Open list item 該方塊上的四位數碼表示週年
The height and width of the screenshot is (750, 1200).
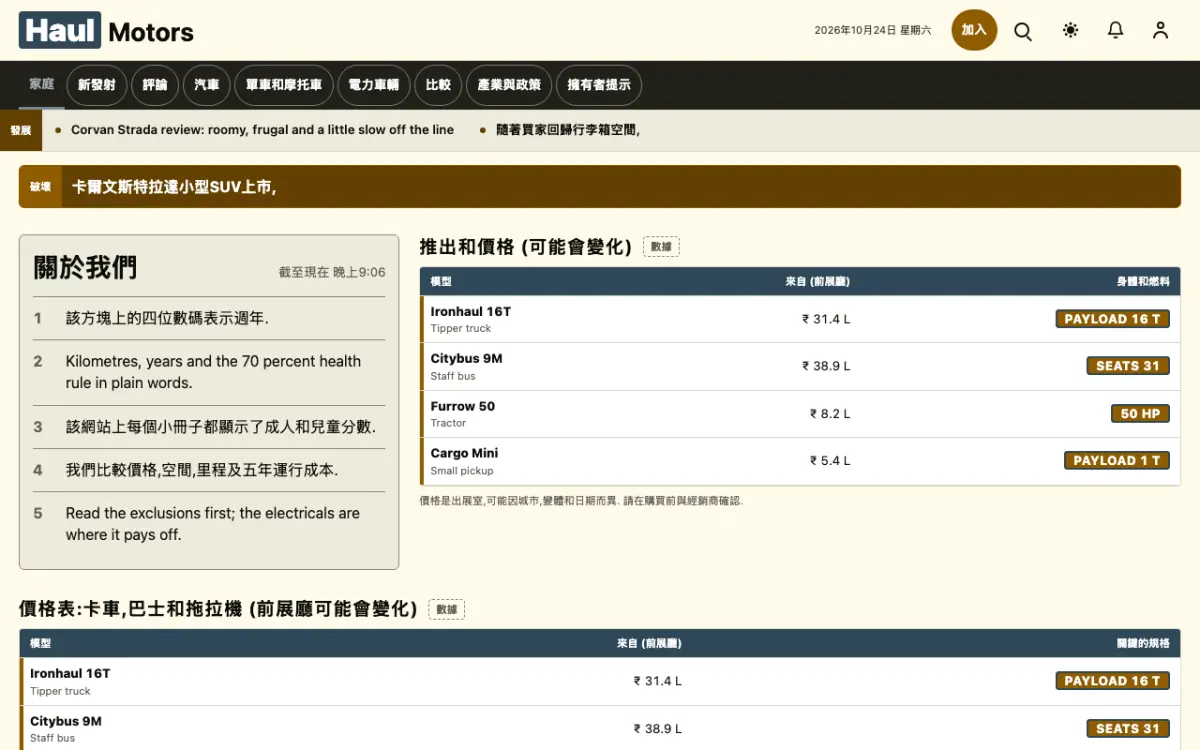pyautogui.click(x=167, y=318)
